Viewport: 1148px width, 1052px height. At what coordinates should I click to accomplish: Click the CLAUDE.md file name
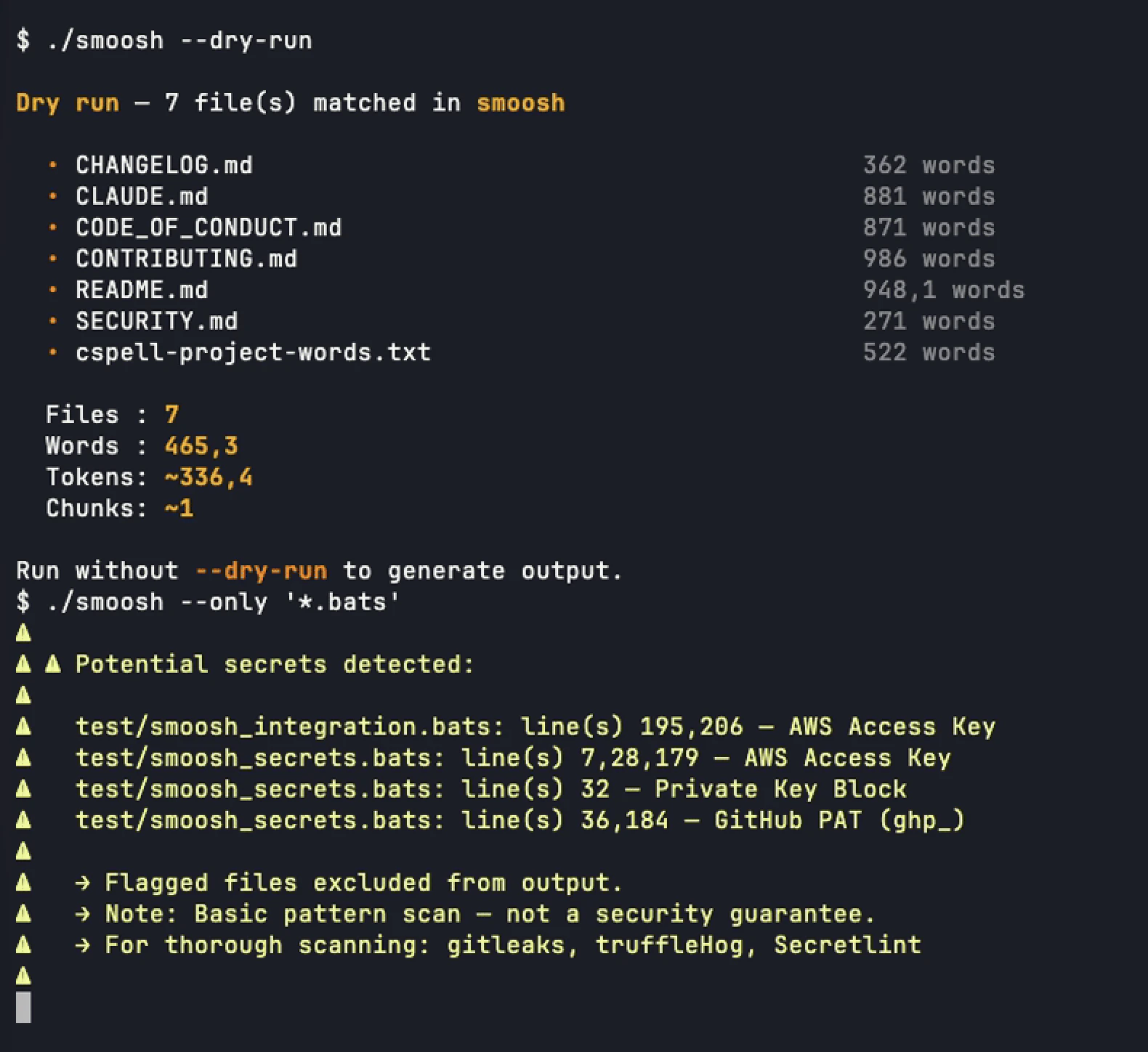click(x=142, y=196)
